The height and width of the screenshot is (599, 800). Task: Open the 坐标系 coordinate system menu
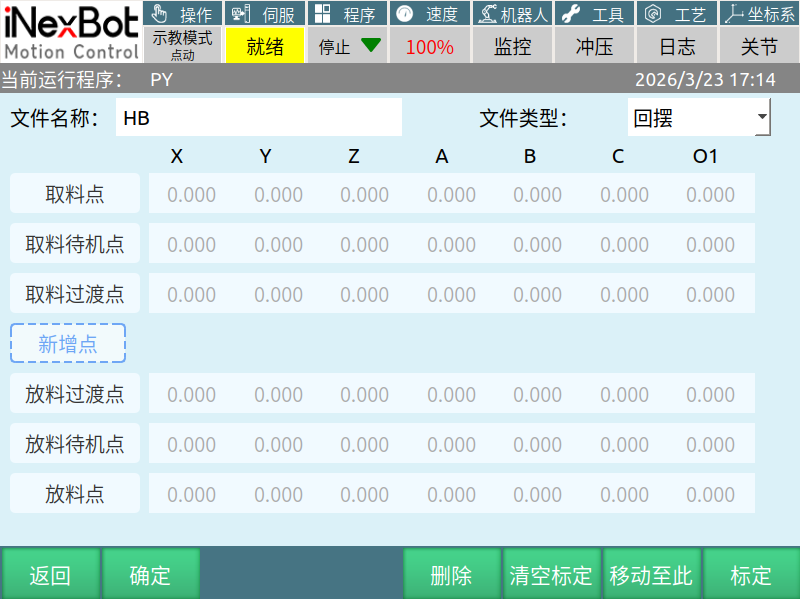(760, 13)
